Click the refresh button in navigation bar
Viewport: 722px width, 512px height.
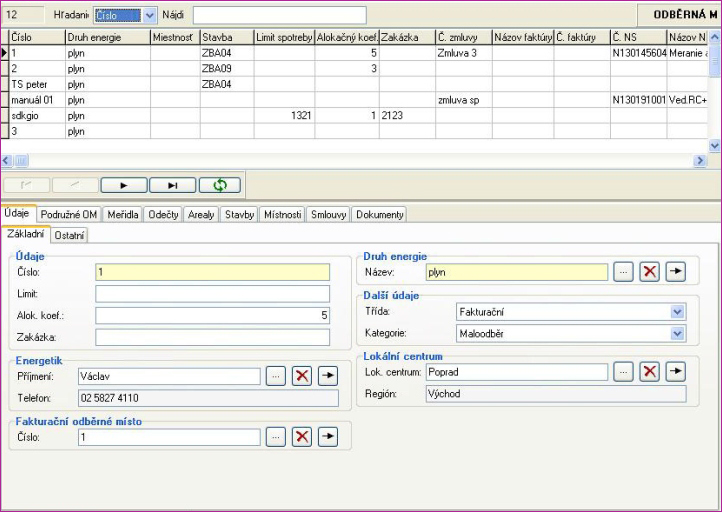click(x=219, y=185)
